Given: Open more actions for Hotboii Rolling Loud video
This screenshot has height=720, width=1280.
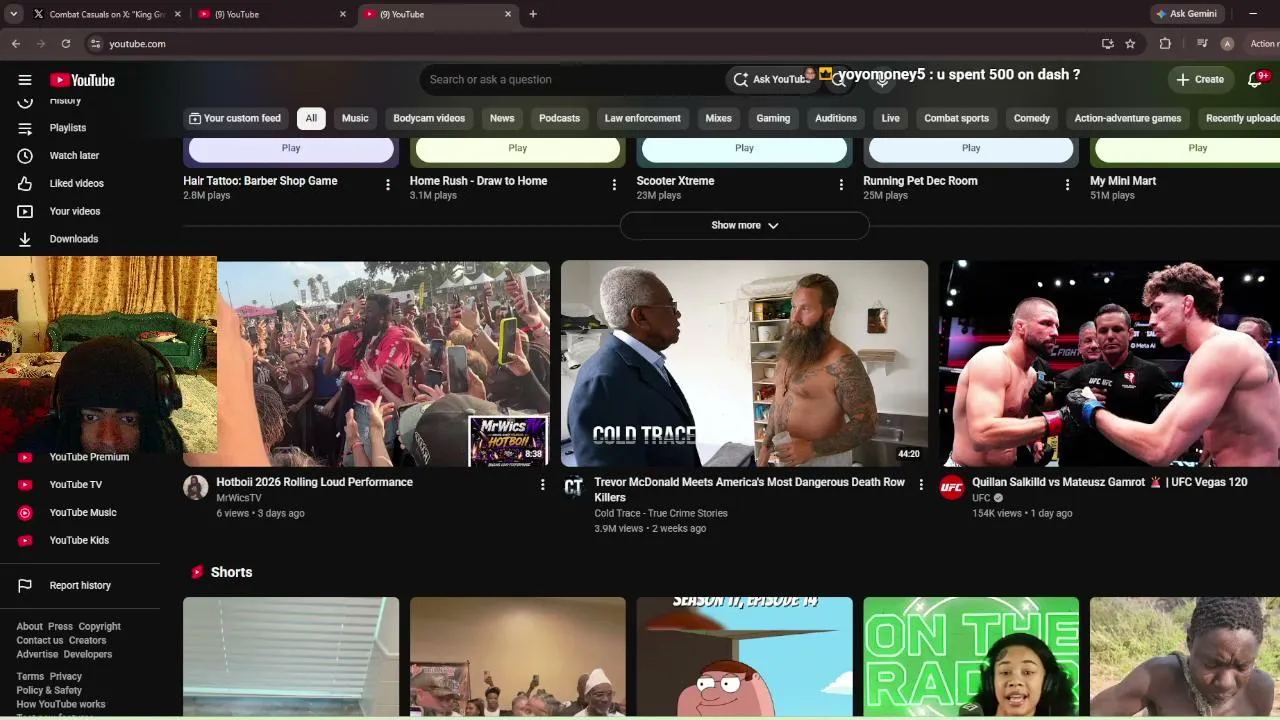Looking at the screenshot, I should 543,485.
